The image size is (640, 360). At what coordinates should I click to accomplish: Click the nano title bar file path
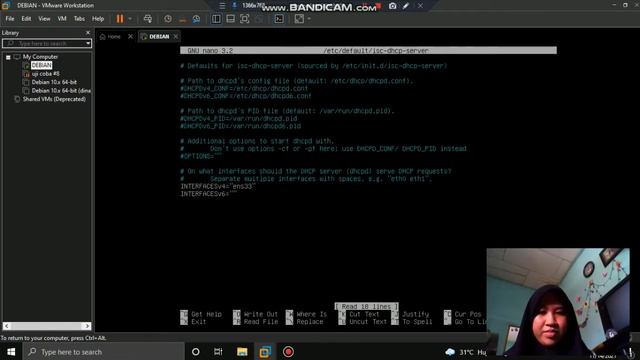coord(376,51)
